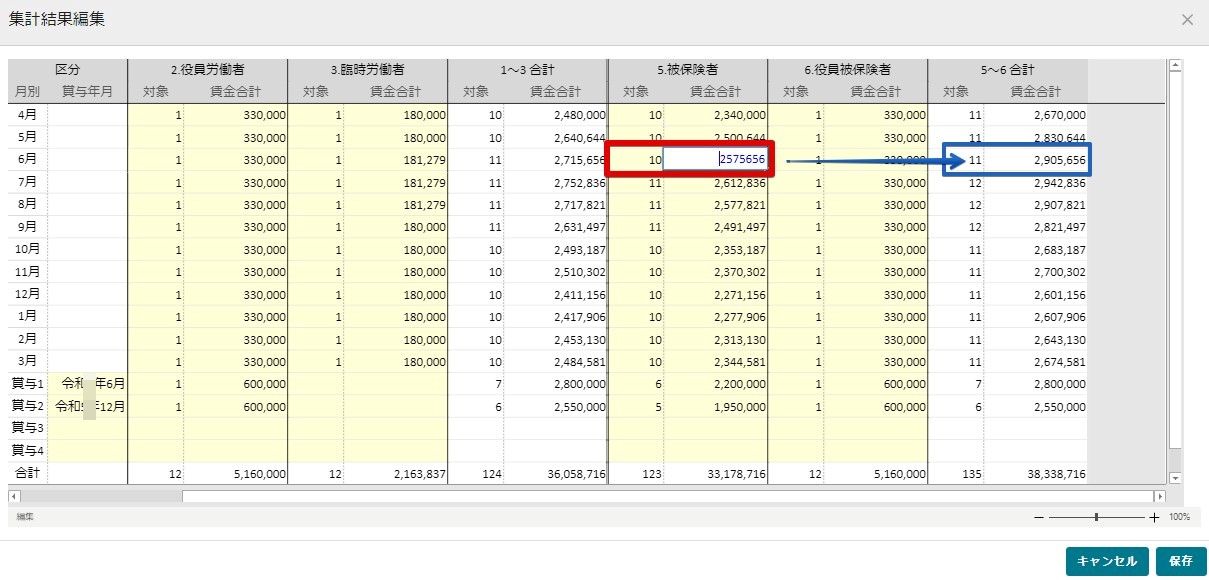Screen dimensions: 1209x580
Task: Click the 7月 臨時労働者 cell showing 181,279
Action: tap(395, 182)
